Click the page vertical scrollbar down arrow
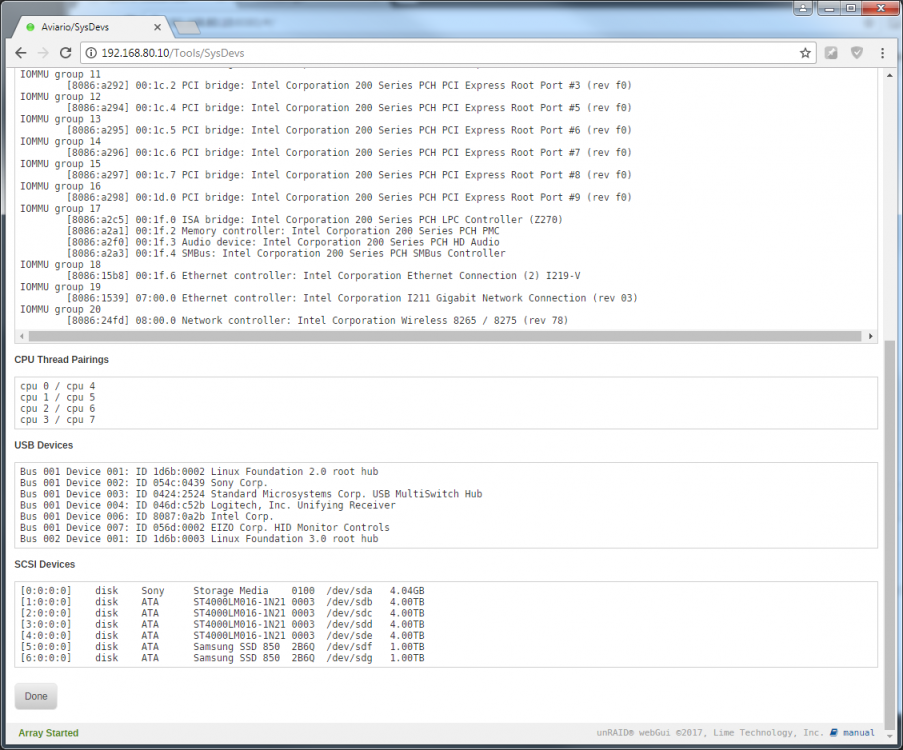The width and height of the screenshot is (903, 750). [x=890, y=736]
